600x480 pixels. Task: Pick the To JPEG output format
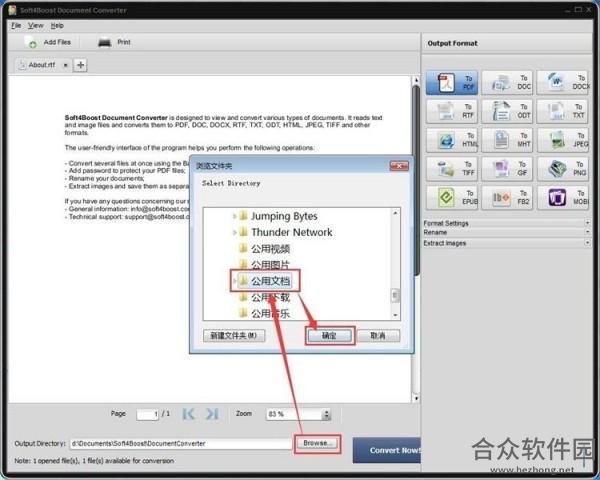tap(563, 140)
